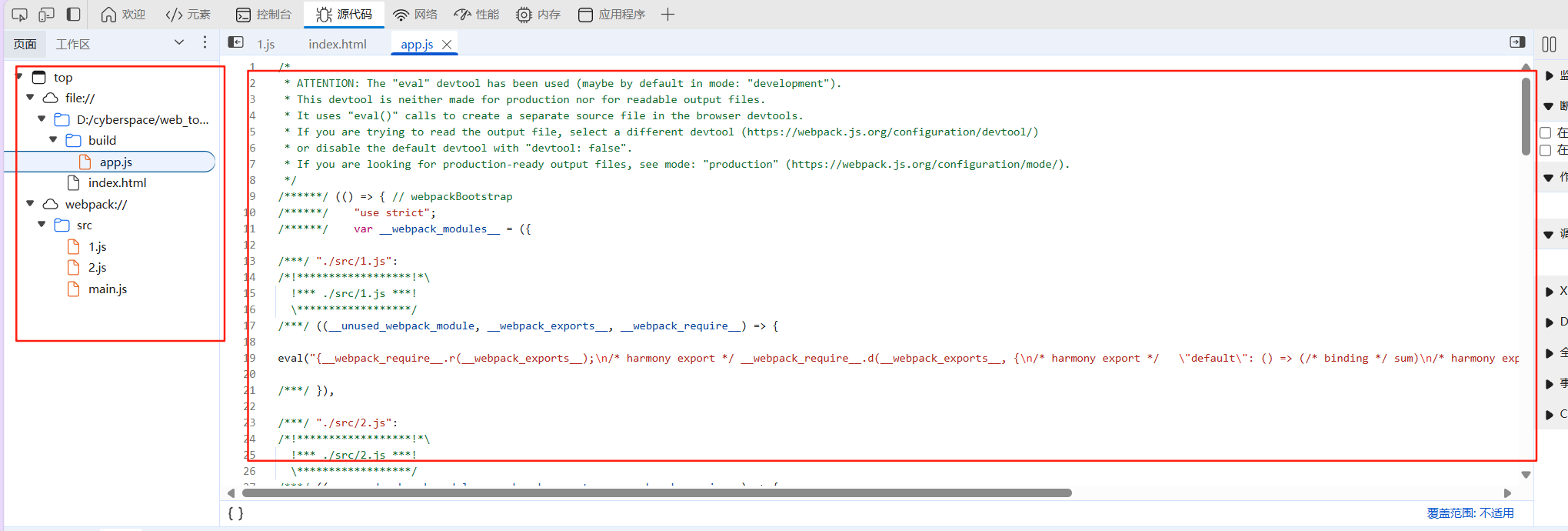Click the vertical scrollbar thumb in editor
The height and width of the screenshot is (531, 1568).
pos(1526,115)
